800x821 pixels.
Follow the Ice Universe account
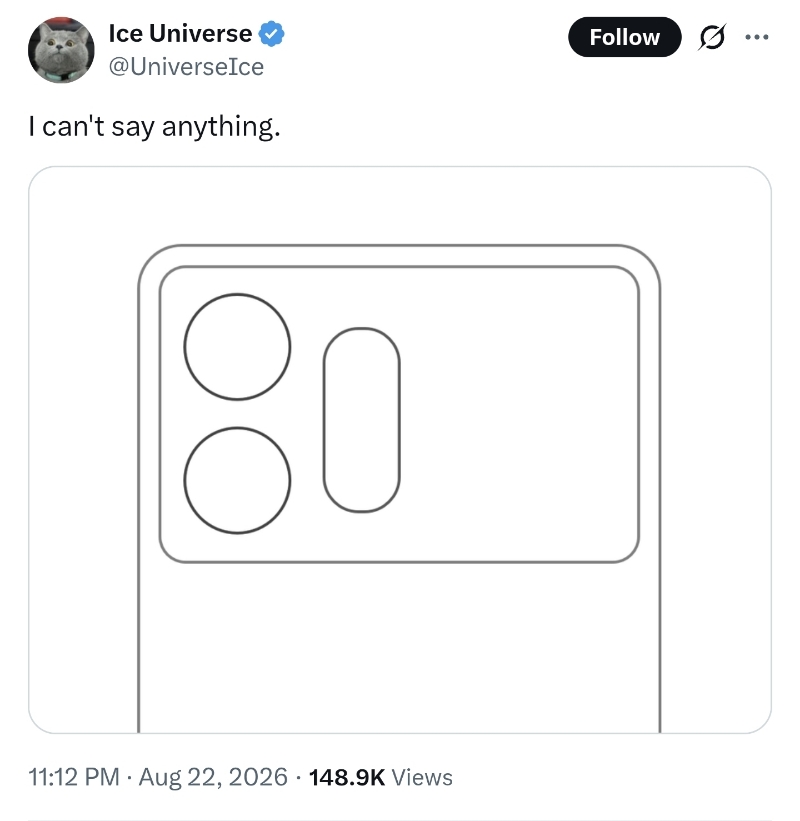coord(625,37)
